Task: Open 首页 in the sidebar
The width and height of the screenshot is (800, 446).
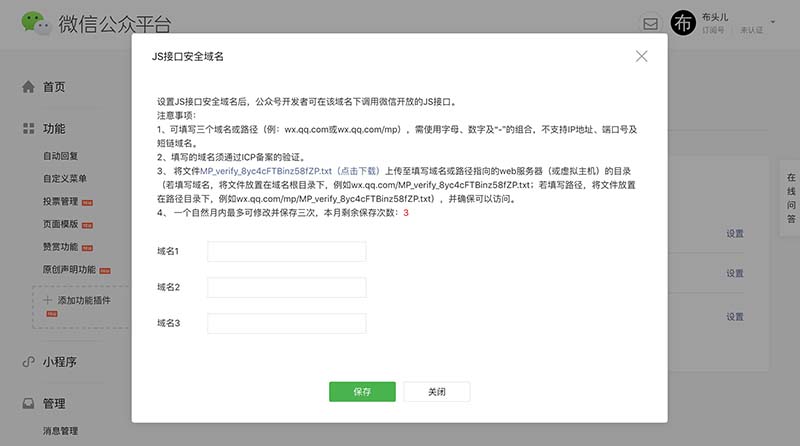Action: click(x=54, y=87)
